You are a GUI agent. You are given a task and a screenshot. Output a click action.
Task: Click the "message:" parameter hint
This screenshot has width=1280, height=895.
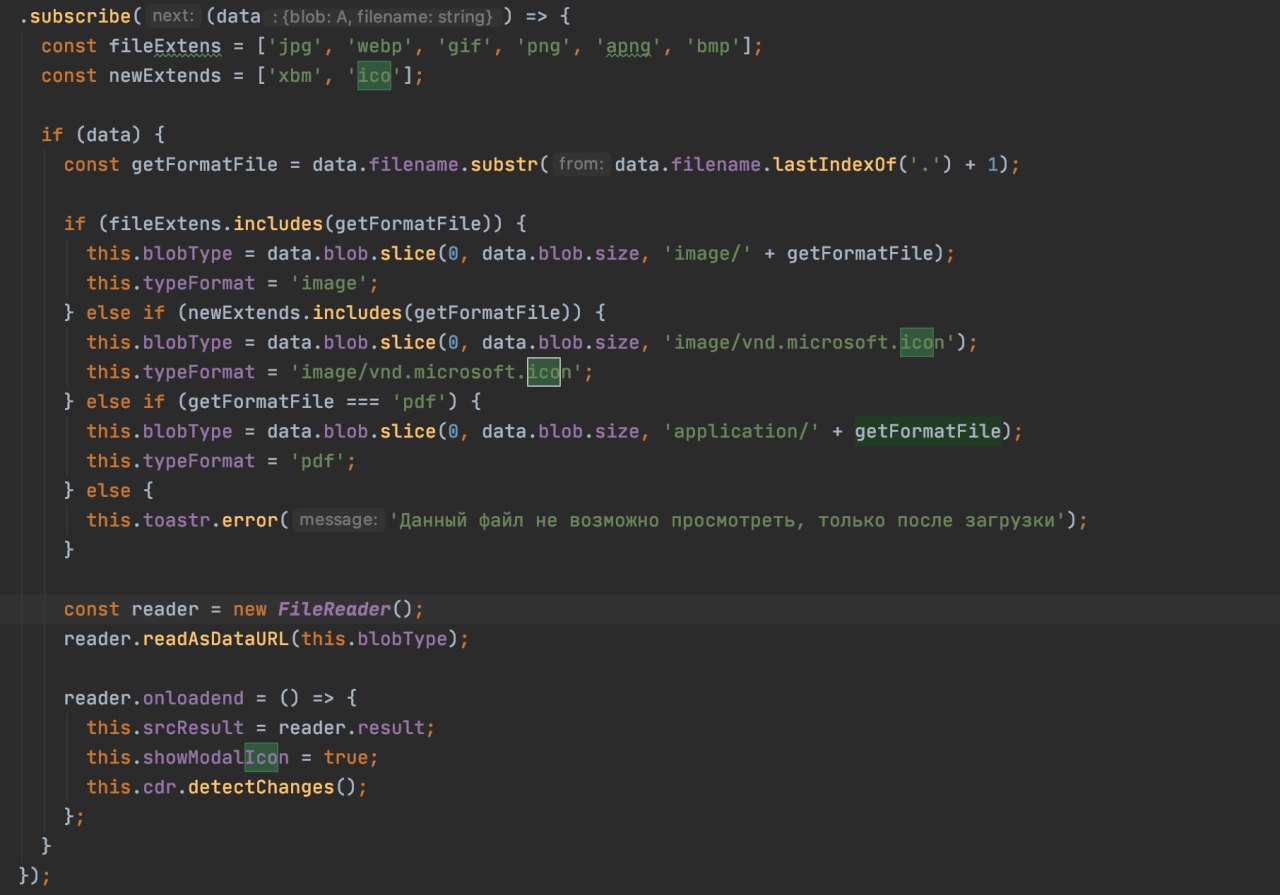click(340, 520)
